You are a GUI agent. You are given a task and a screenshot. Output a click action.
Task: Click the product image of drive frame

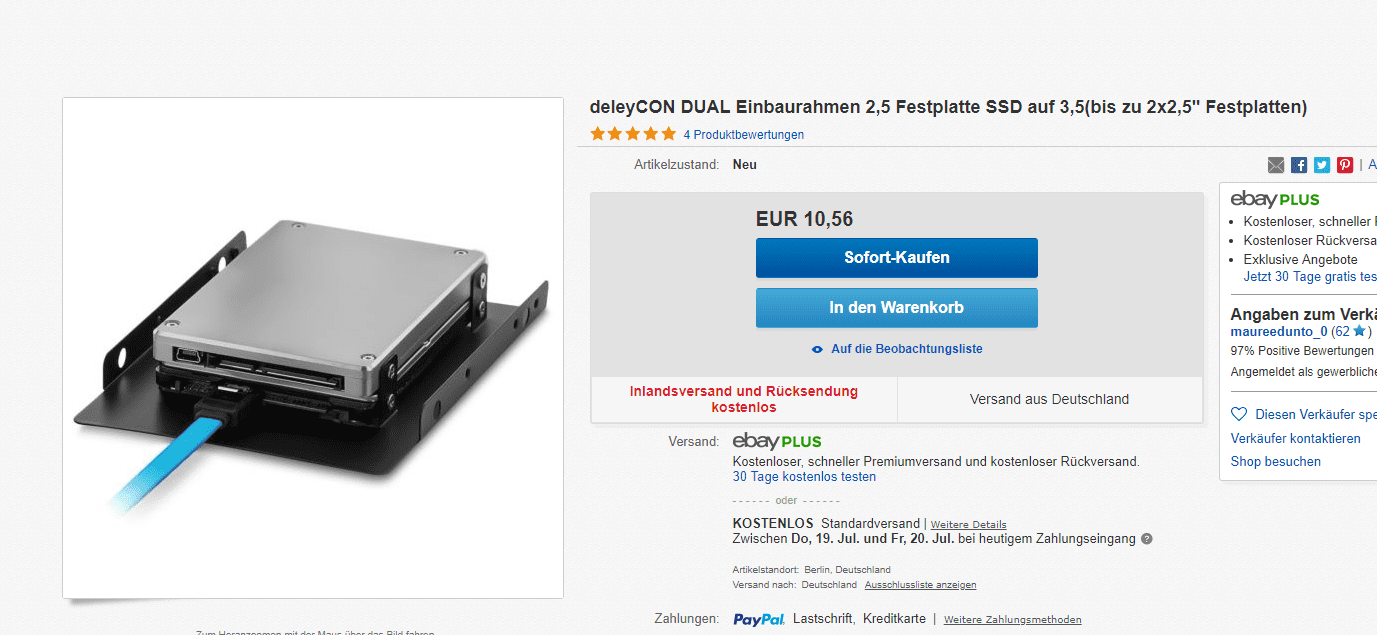click(313, 348)
